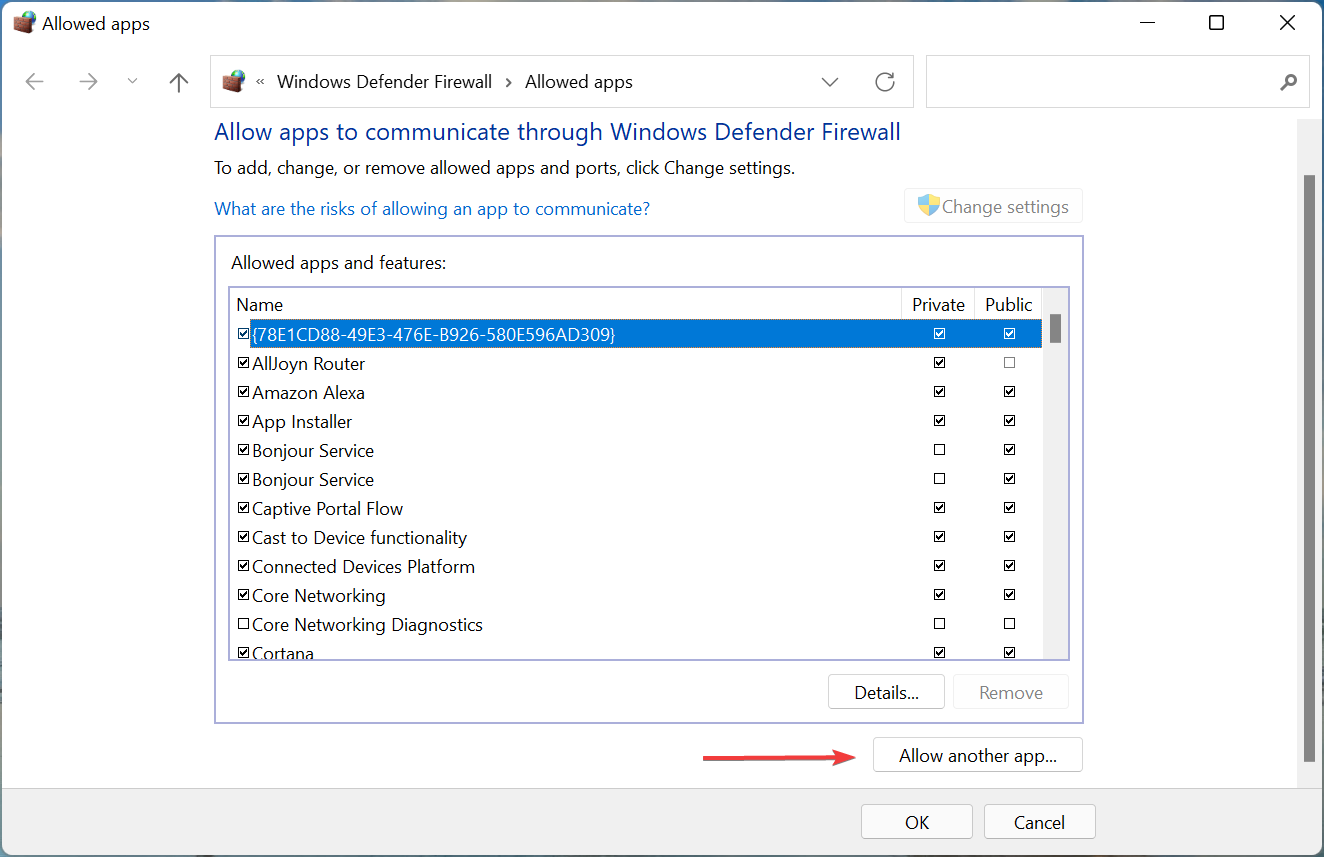Click the firewall icon in address bar

[x=234, y=81]
